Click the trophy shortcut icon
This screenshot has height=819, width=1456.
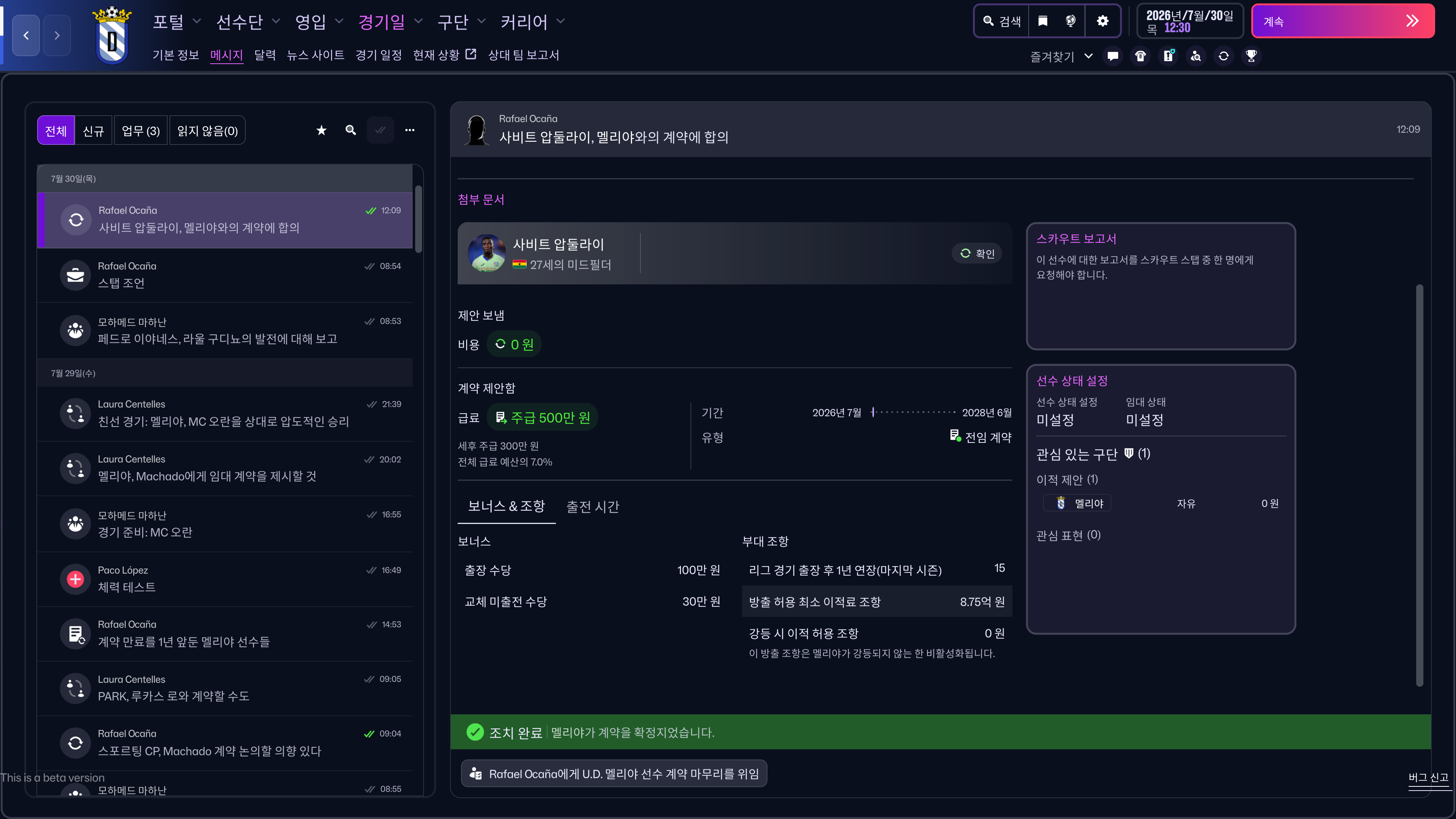tap(1251, 56)
